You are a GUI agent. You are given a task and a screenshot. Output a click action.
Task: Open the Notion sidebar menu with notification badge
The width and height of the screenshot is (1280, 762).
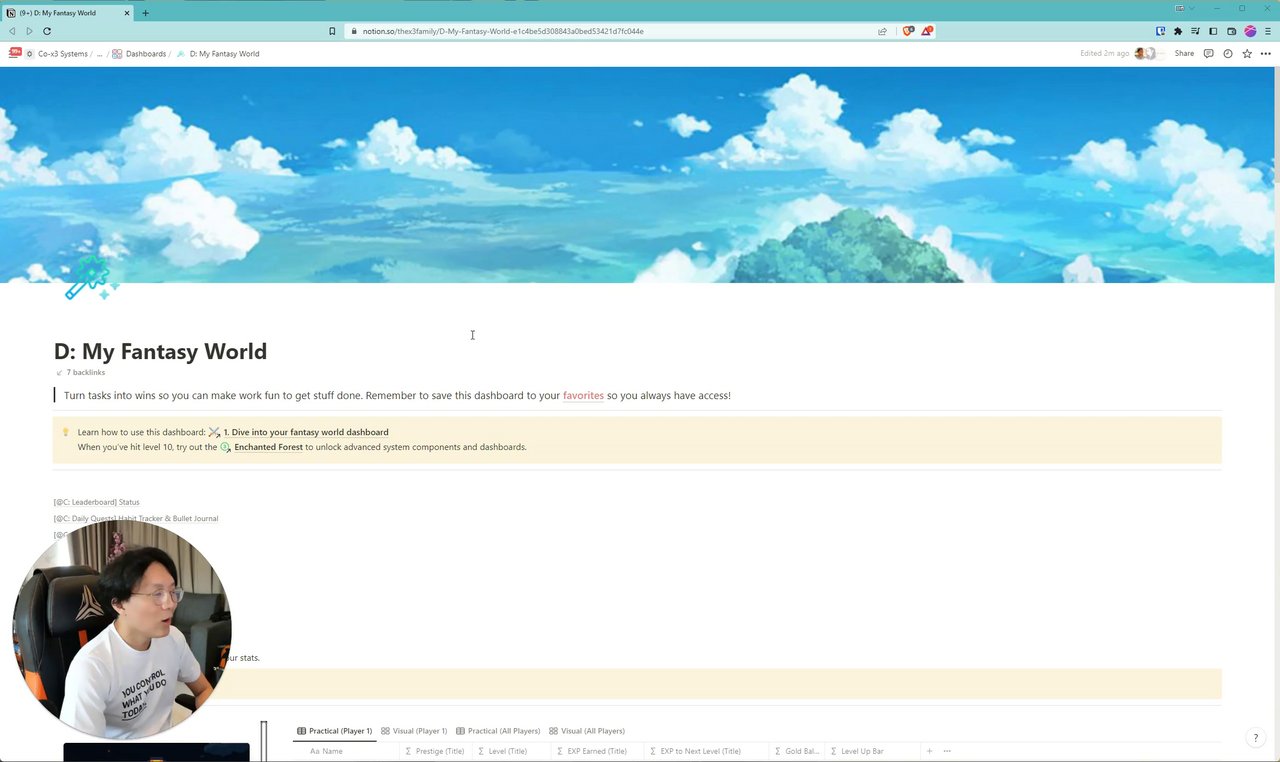(x=15, y=53)
